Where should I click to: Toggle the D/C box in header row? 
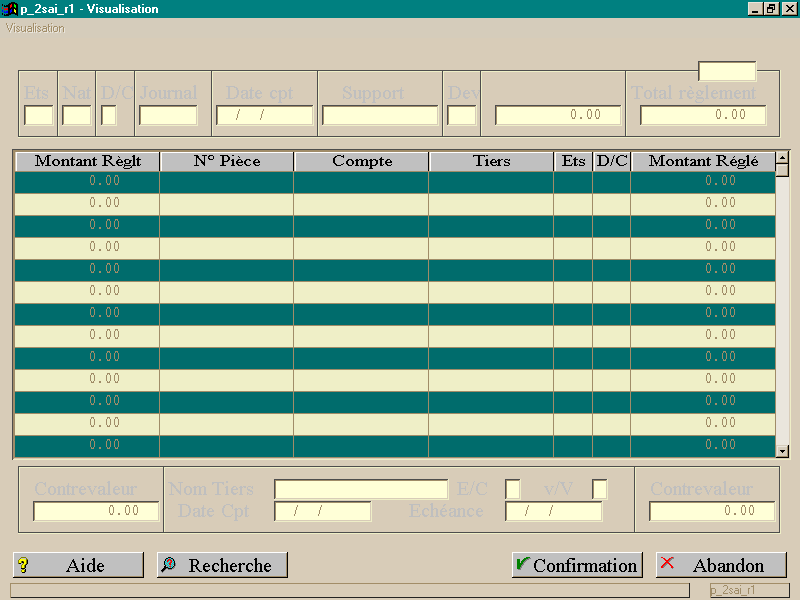pos(109,115)
